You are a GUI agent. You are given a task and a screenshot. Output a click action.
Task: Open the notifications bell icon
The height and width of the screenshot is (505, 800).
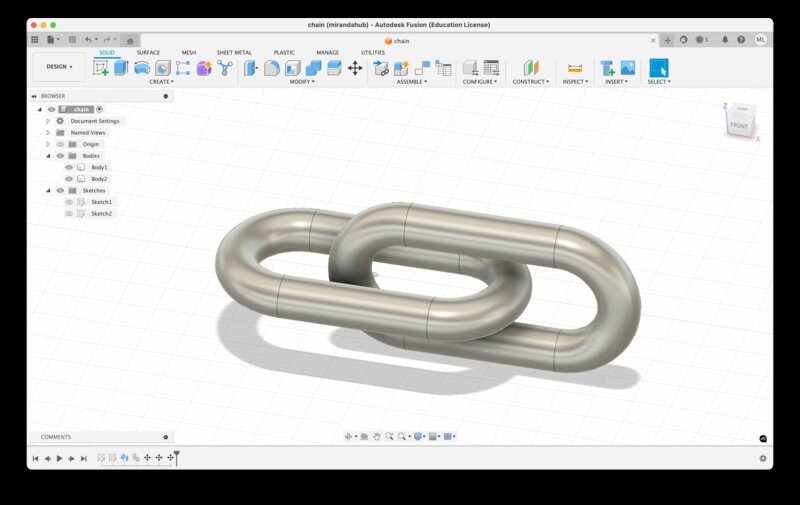[724, 40]
